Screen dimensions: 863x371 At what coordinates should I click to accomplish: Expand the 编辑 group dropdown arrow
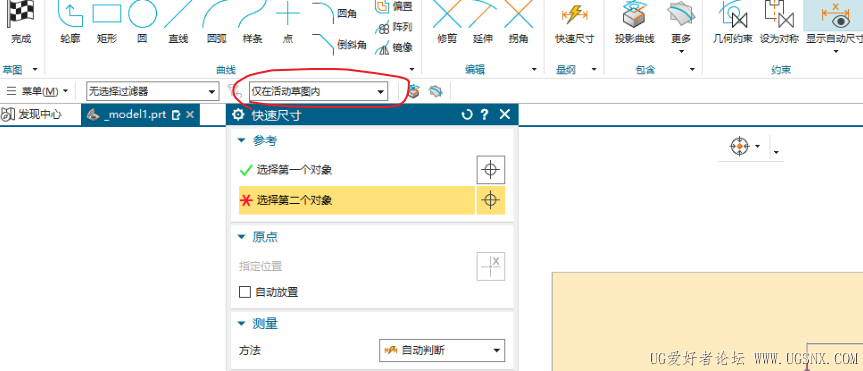point(534,69)
